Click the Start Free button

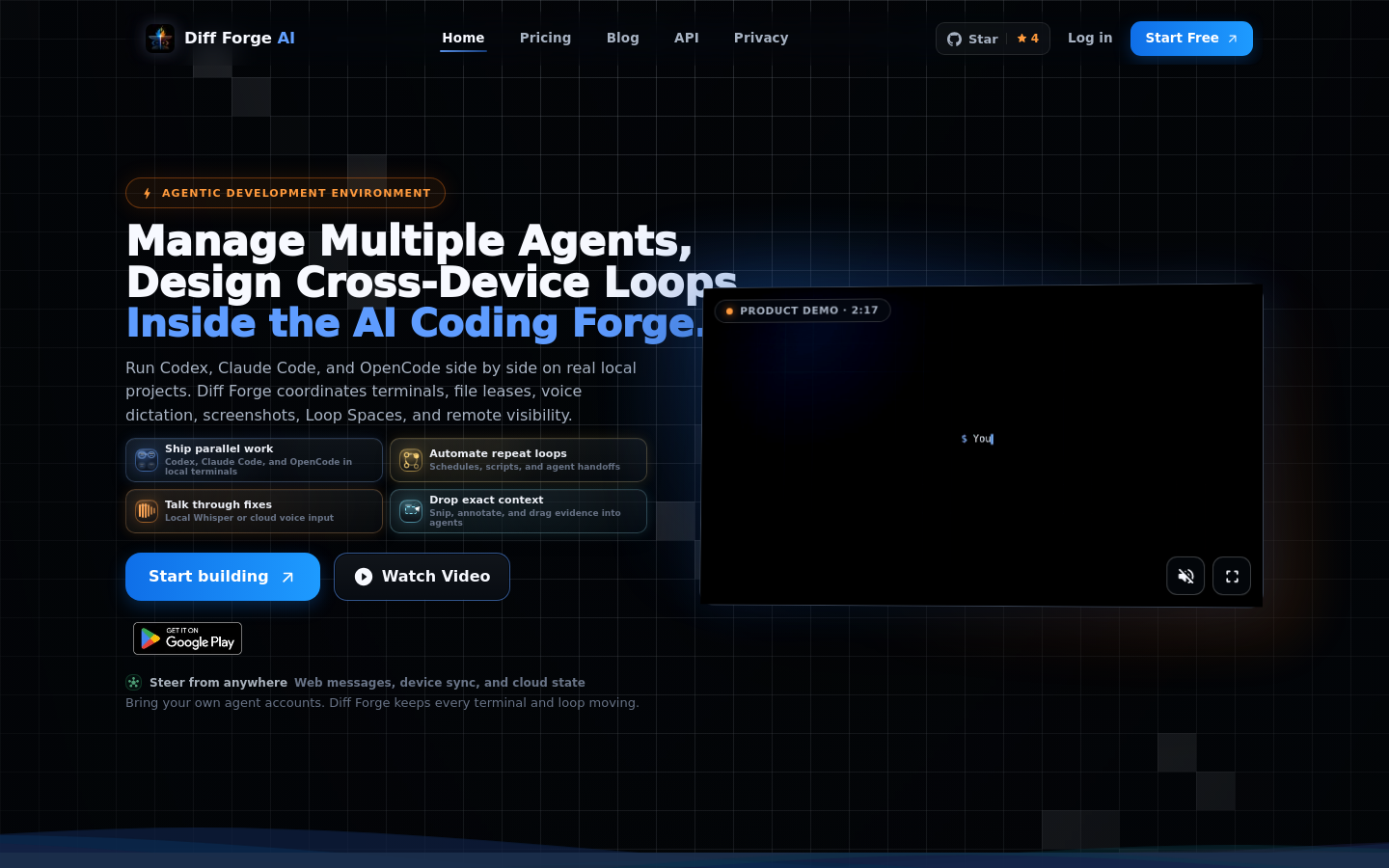click(x=1191, y=39)
